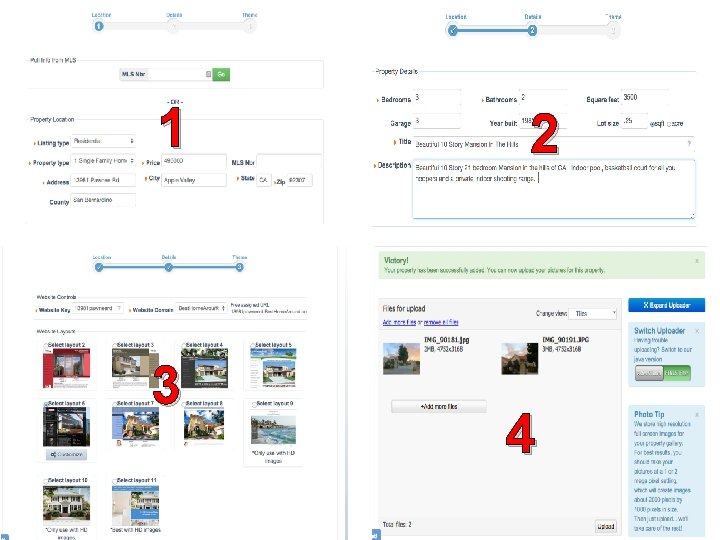Screen dimensions: 720x540
Task: Select the acre lot size radio button
Action: tap(669, 124)
